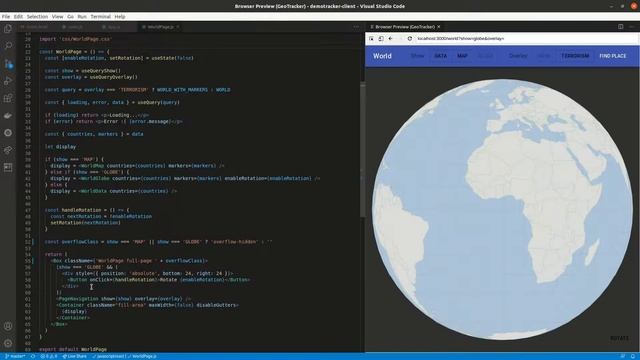
Task: Open Run and Debug view
Action: point(8,81)
